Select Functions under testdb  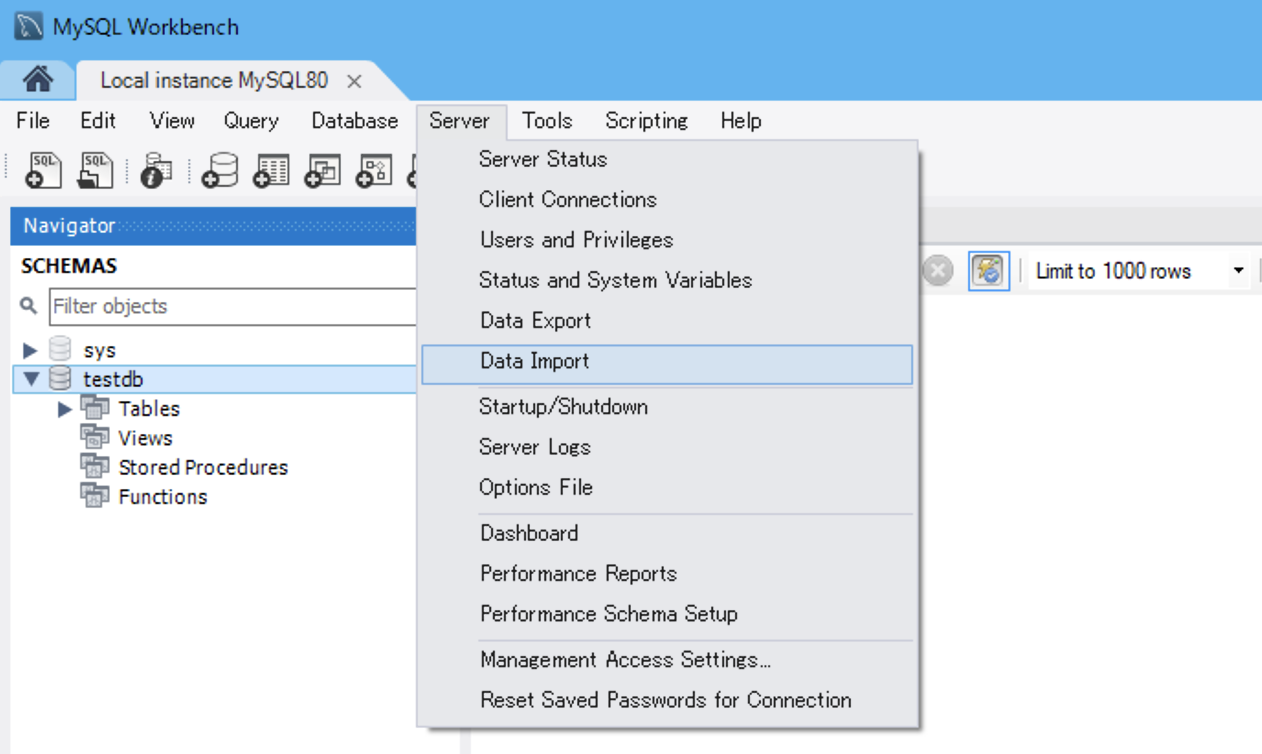(162, 496)
